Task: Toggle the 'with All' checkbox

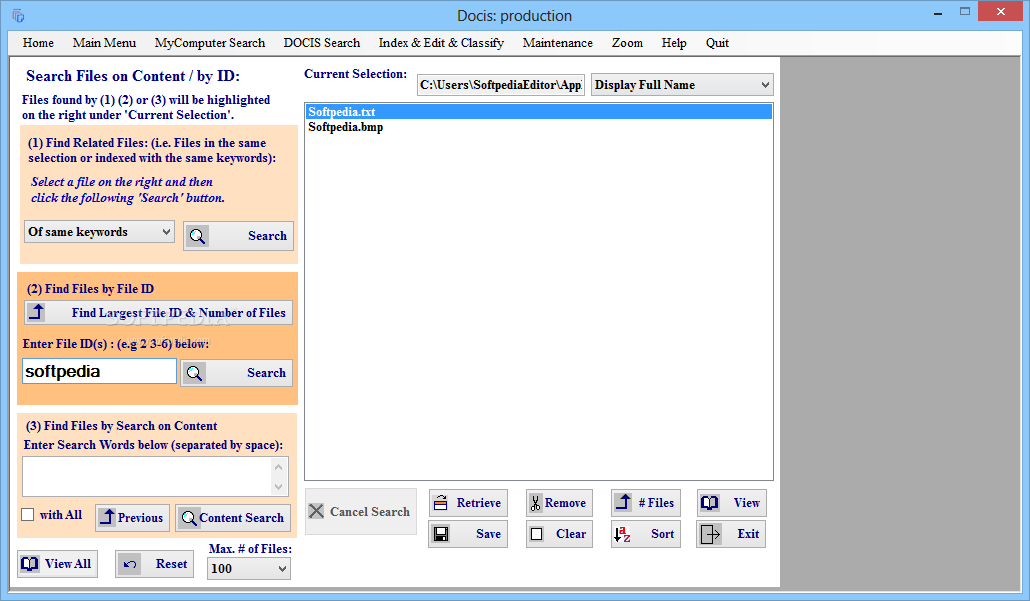Action: 28,514
